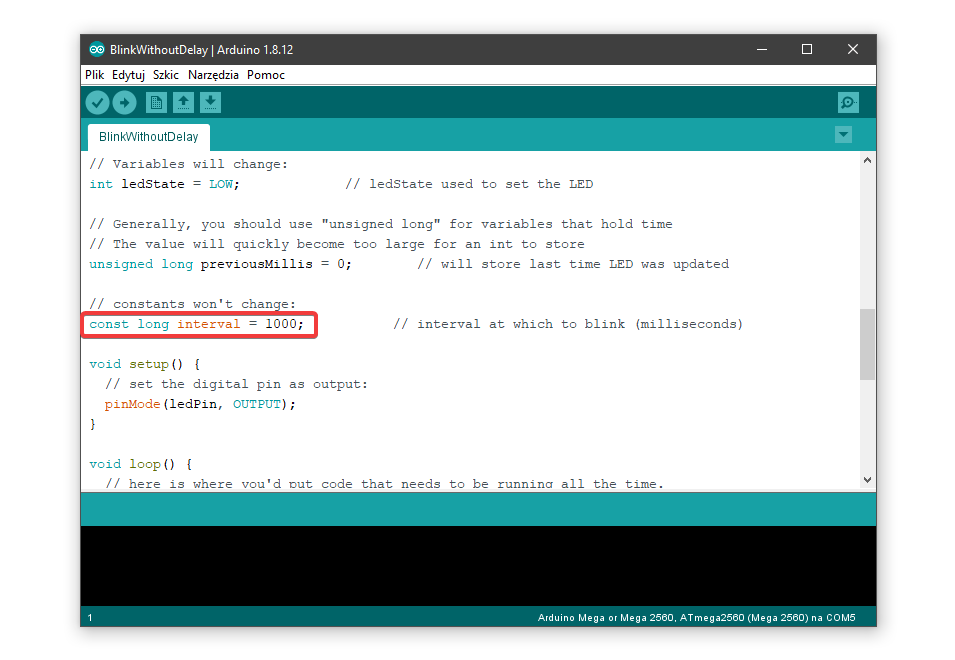
Task: Click the Upload arrow icon
Action: pos(125,103)
